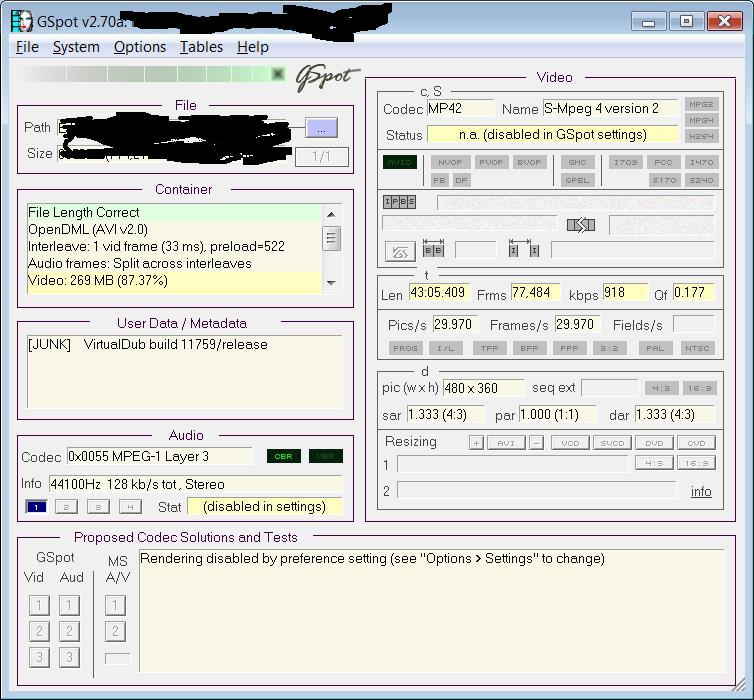Image resolution: width=754 pixels, height=700 pixels.
Task: Open the info link in Resizing
Action: 701,491
